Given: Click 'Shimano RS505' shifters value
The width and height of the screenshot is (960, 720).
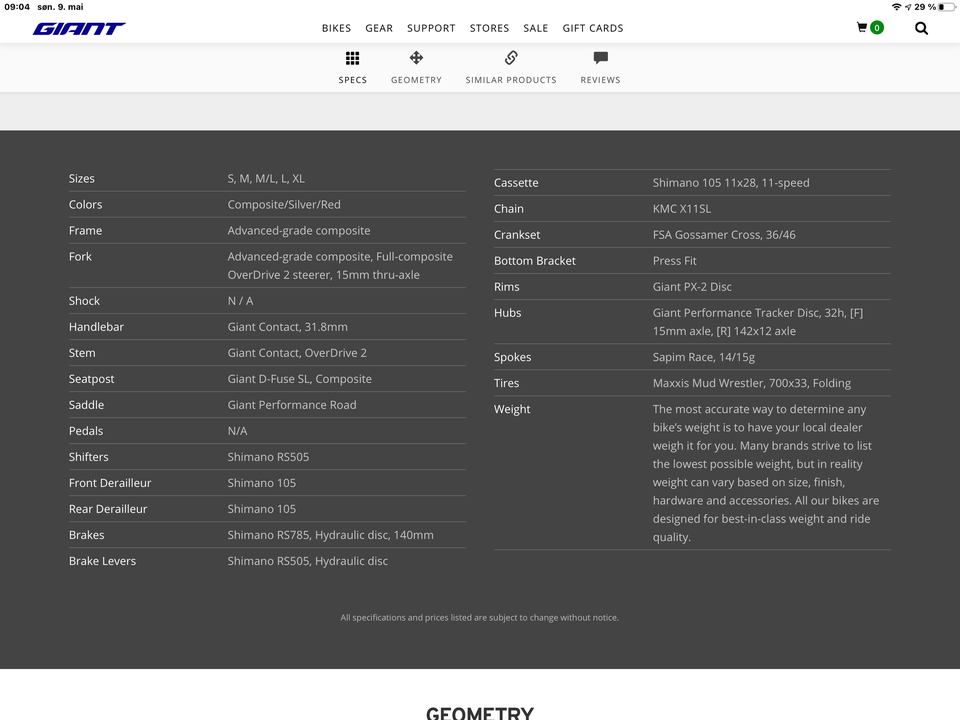Looking at the screenshot, I should 268,457.
